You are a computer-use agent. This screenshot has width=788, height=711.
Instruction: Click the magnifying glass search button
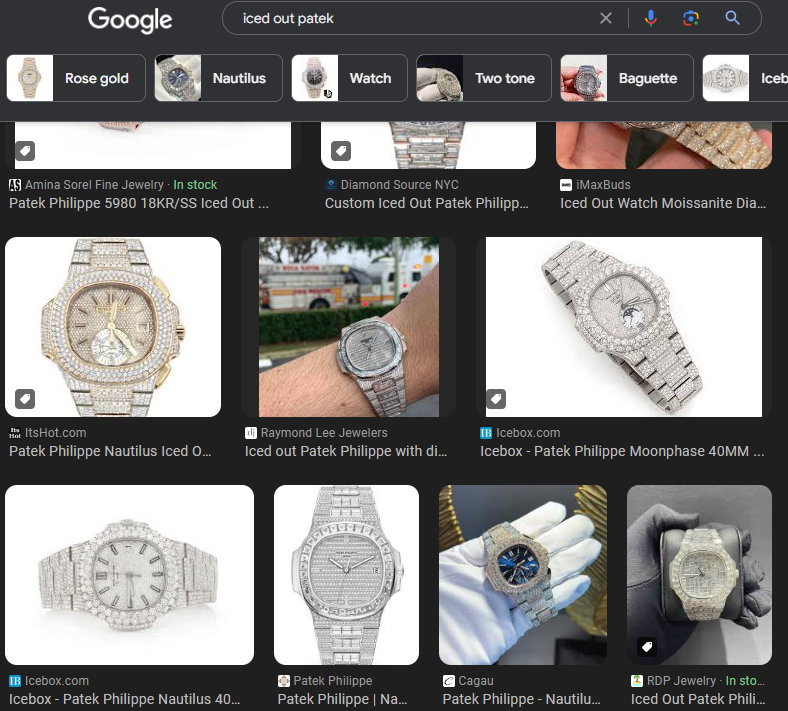pyautogui.click(x=732, y=19)
